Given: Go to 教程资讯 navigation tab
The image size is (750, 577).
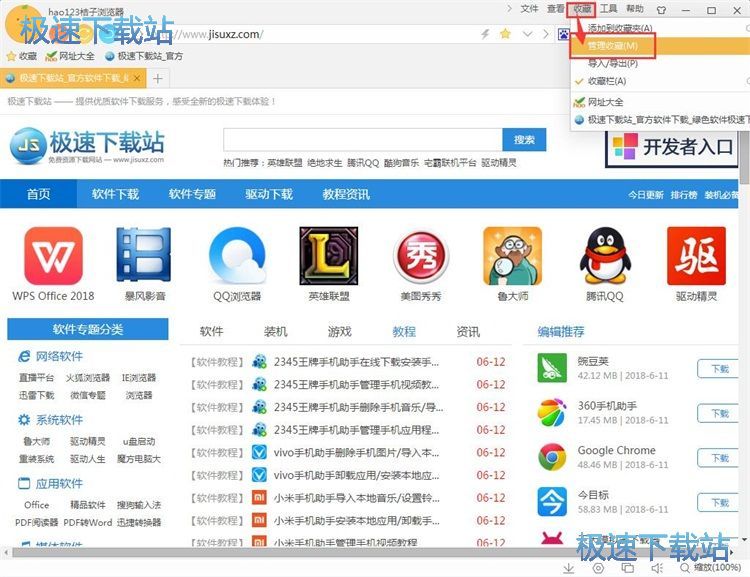Looking at the screenshot, I should coord(346,194).
